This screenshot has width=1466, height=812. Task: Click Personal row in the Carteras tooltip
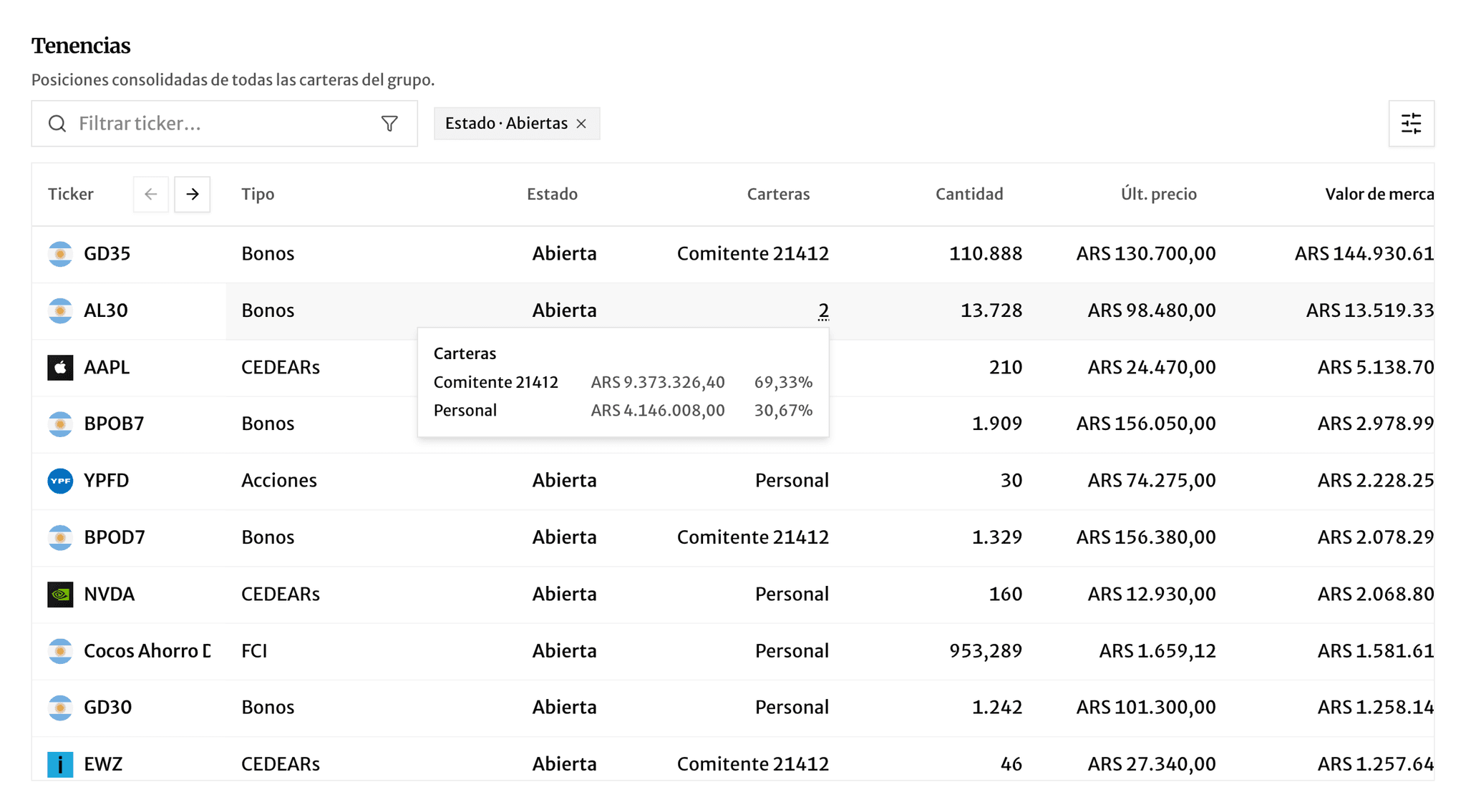623,411
